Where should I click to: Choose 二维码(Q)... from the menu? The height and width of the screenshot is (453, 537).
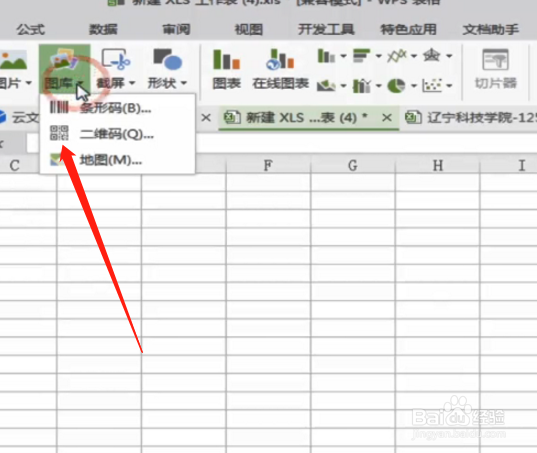117,134
